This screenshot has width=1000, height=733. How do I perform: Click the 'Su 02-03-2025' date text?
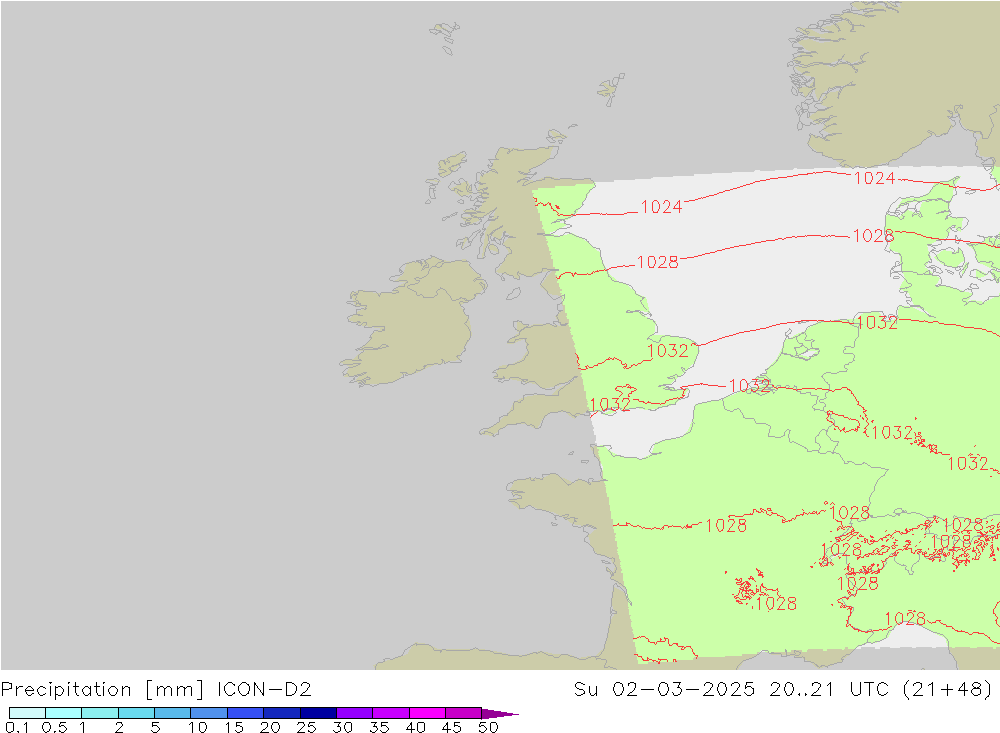click(x=664, y=689)
